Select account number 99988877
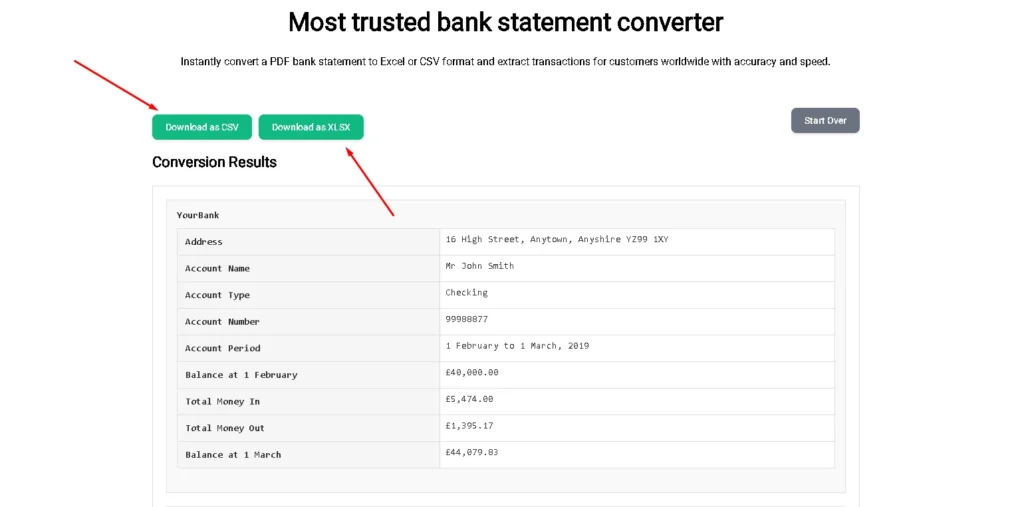1024x507 pixels. (467, 320)
